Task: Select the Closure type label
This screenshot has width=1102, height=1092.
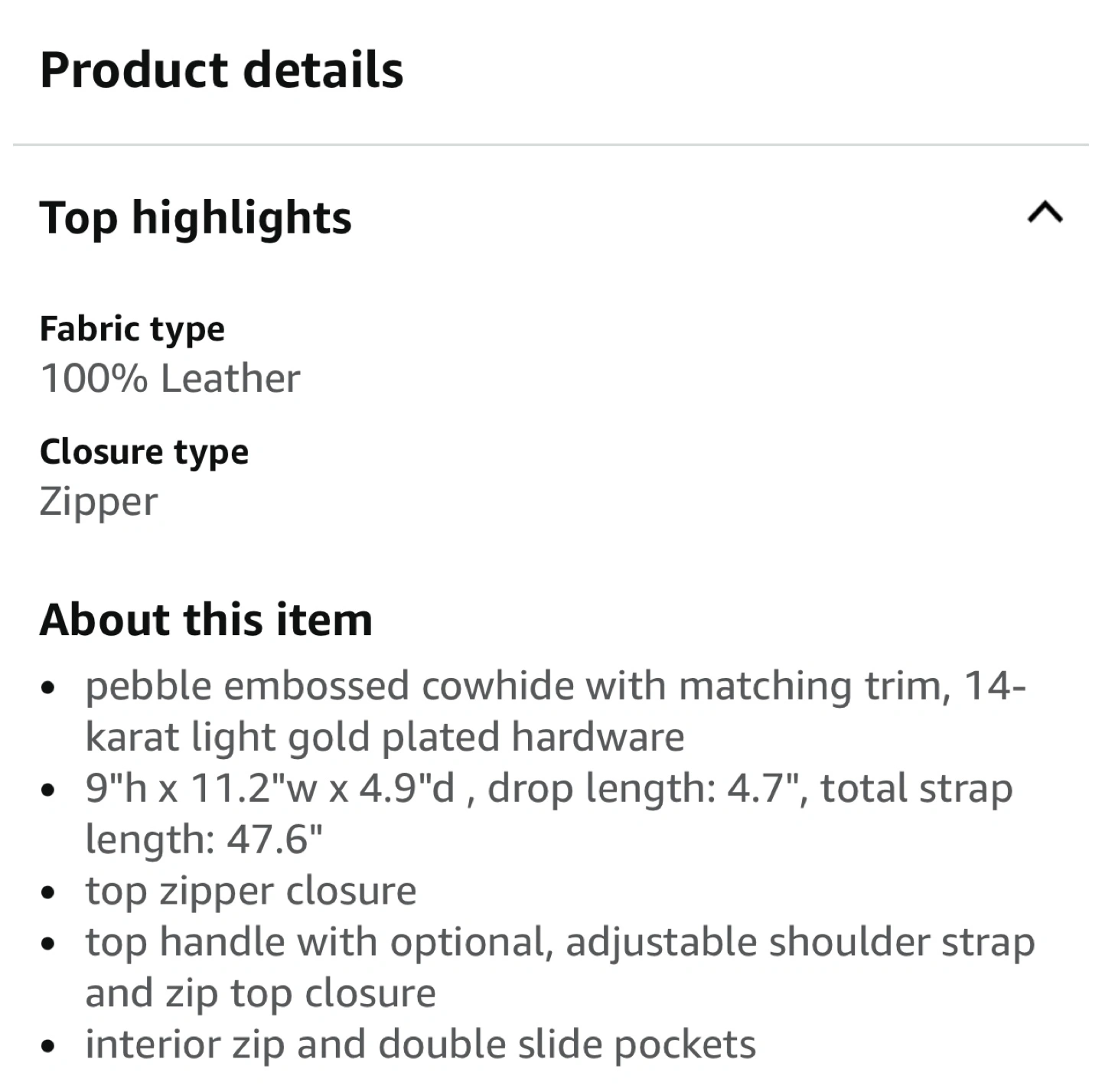Action: (x=144, y=452)
